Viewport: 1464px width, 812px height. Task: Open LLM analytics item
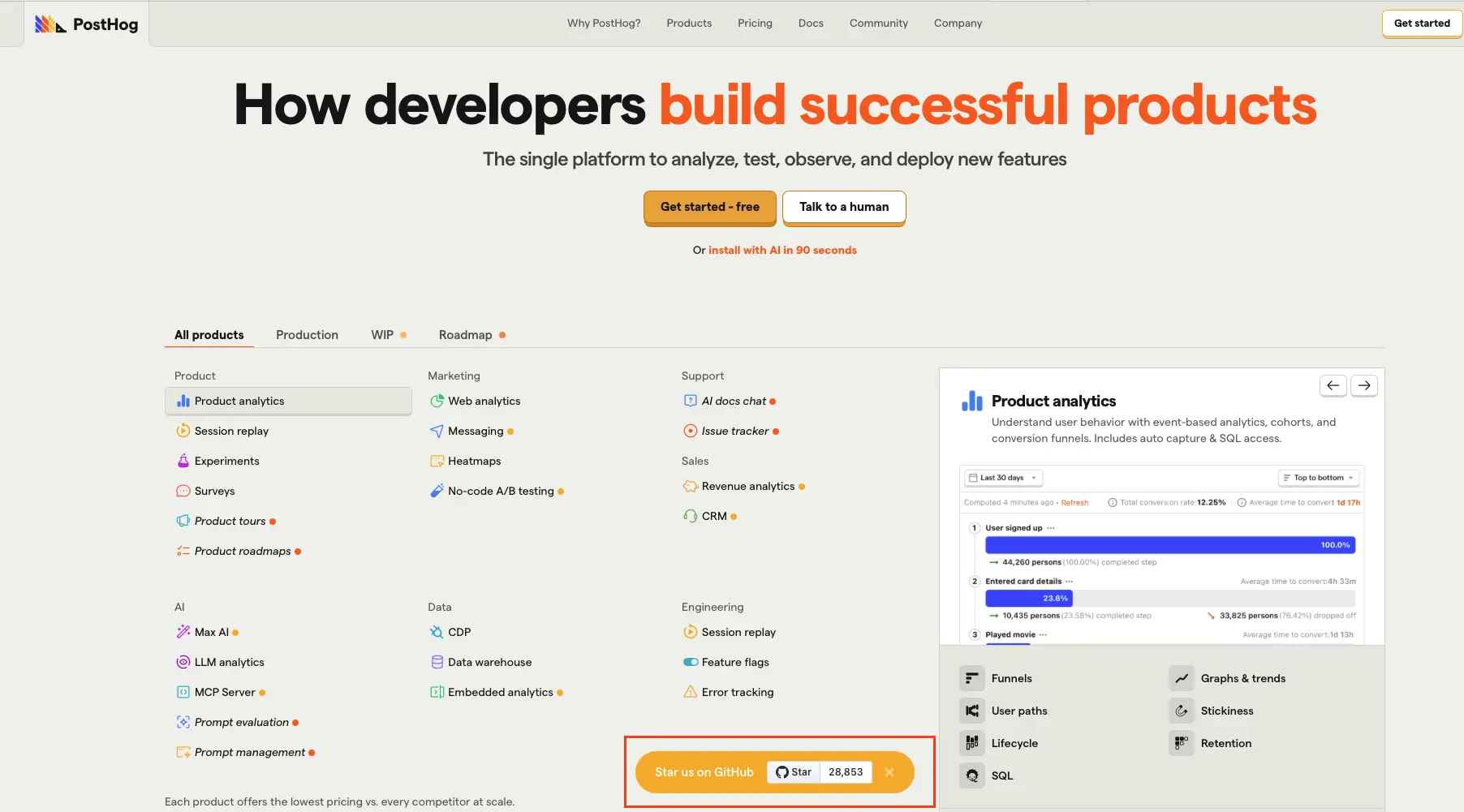tap(220, 662)
